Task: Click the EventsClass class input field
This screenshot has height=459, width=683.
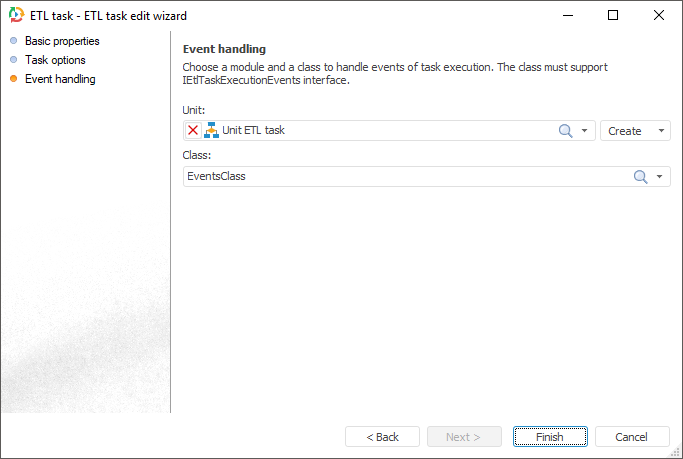Action: pyautogui.click(x=400, y=177)
